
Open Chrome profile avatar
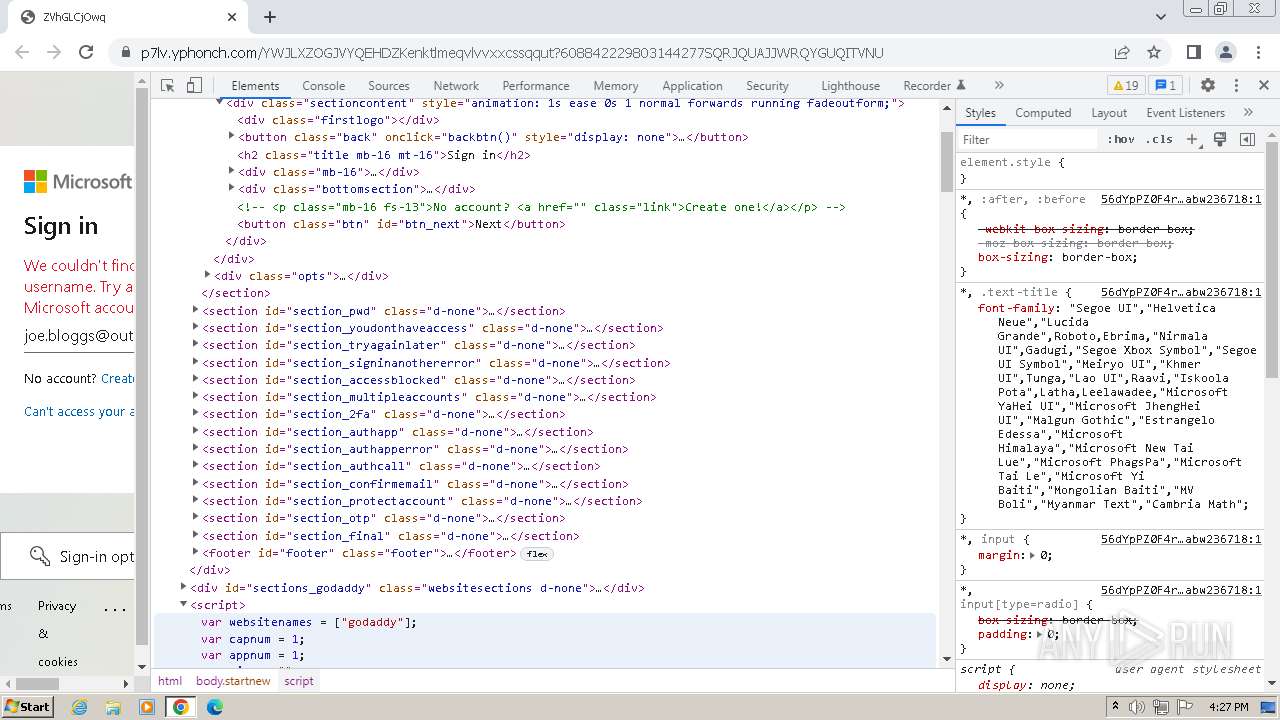click(1226, 53)
